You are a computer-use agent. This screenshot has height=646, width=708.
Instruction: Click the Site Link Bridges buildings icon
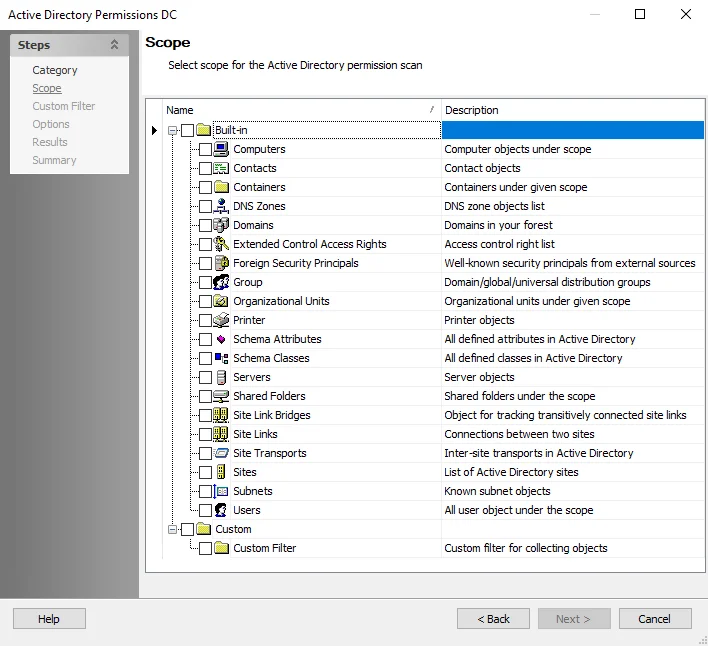pyautogui.click(x=221, y=415)
